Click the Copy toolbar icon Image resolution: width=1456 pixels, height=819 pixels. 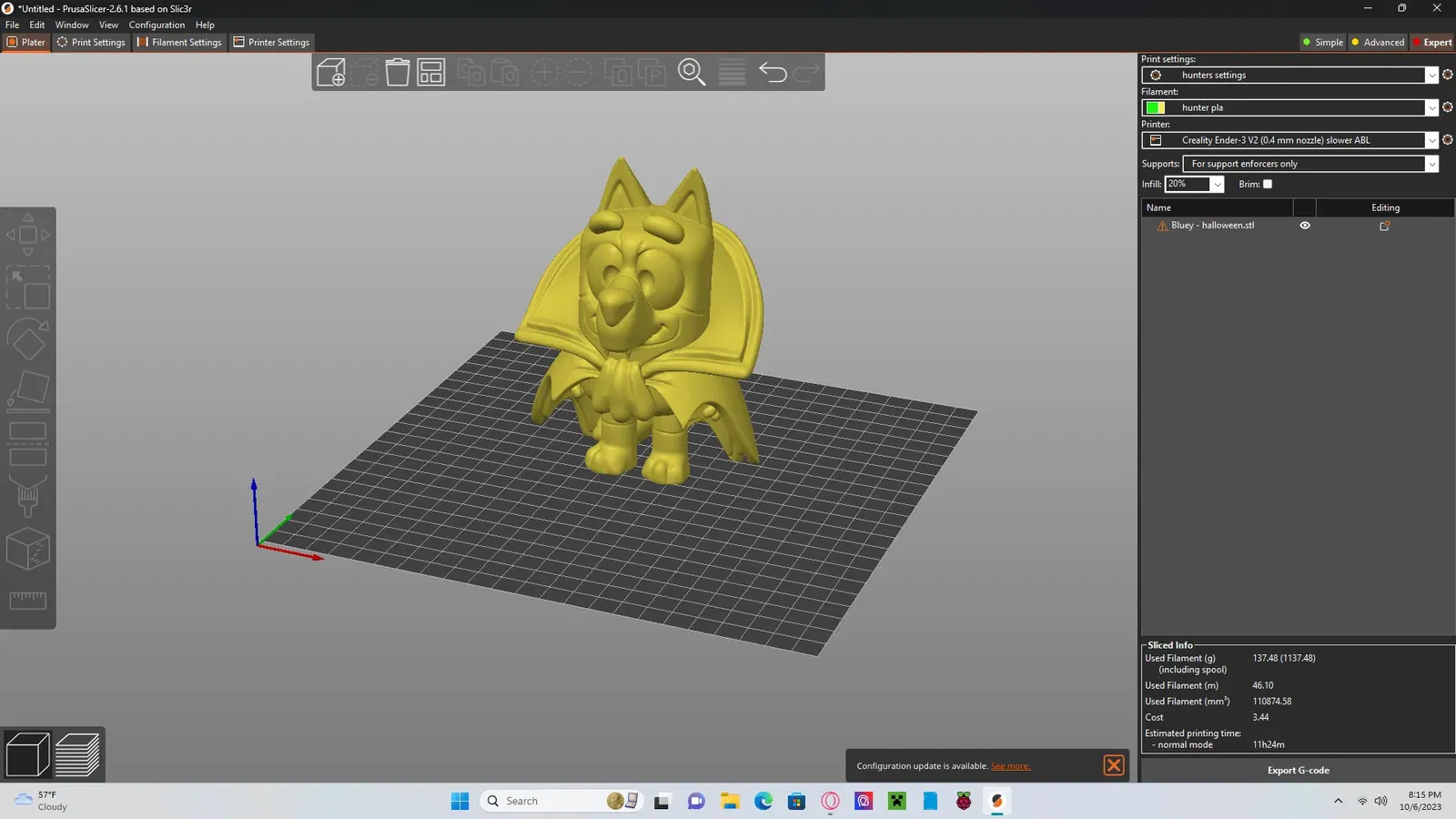pyautogui.click(x=471, y=72)
